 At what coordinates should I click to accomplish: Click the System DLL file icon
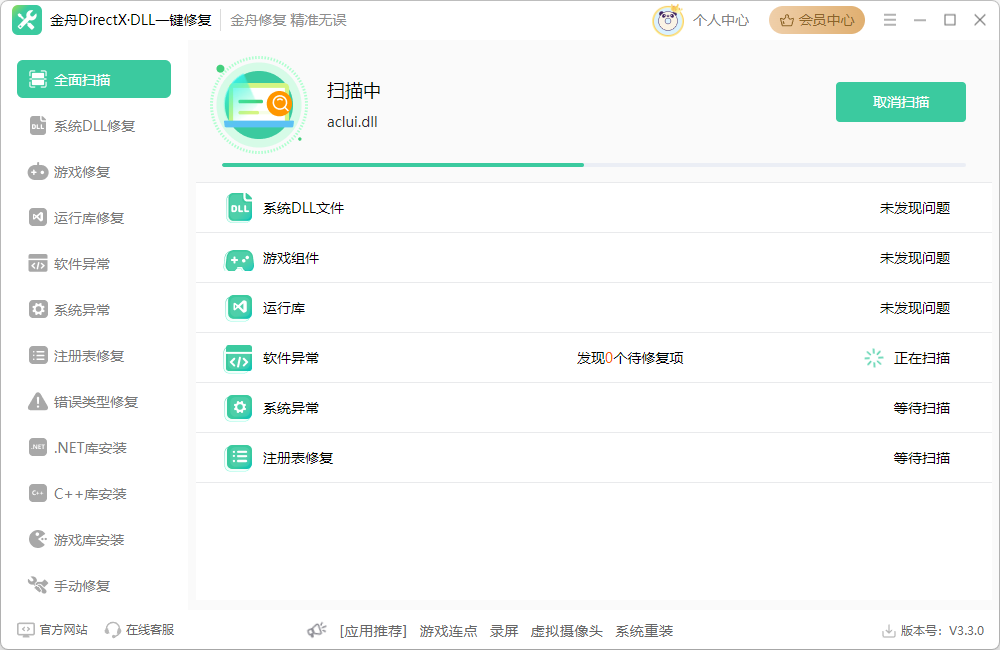pos(239,208)
